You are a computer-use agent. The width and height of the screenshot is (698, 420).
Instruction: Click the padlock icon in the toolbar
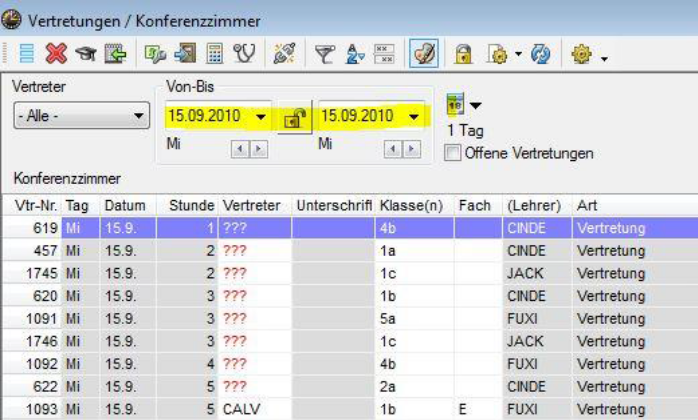[x=463, y=55]
